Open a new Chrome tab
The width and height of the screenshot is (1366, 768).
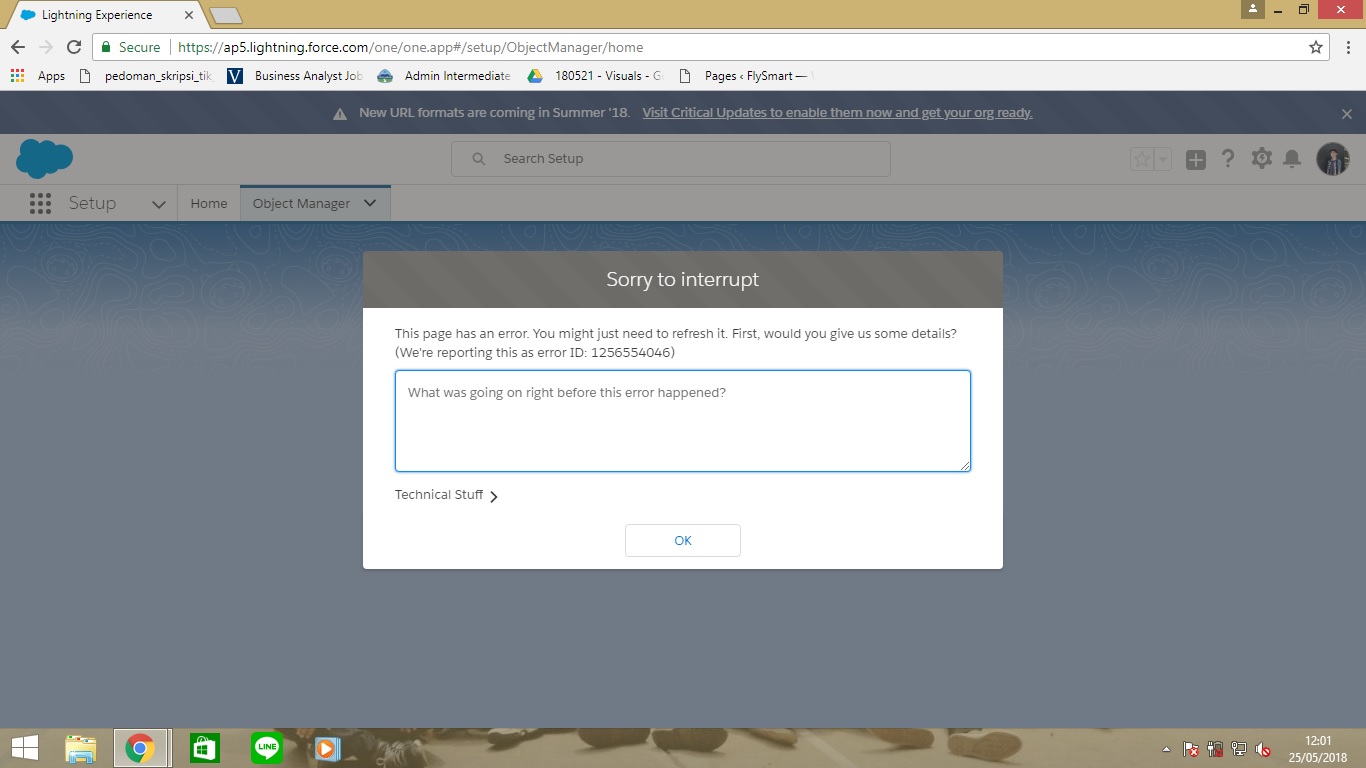(x=226, y=15)
